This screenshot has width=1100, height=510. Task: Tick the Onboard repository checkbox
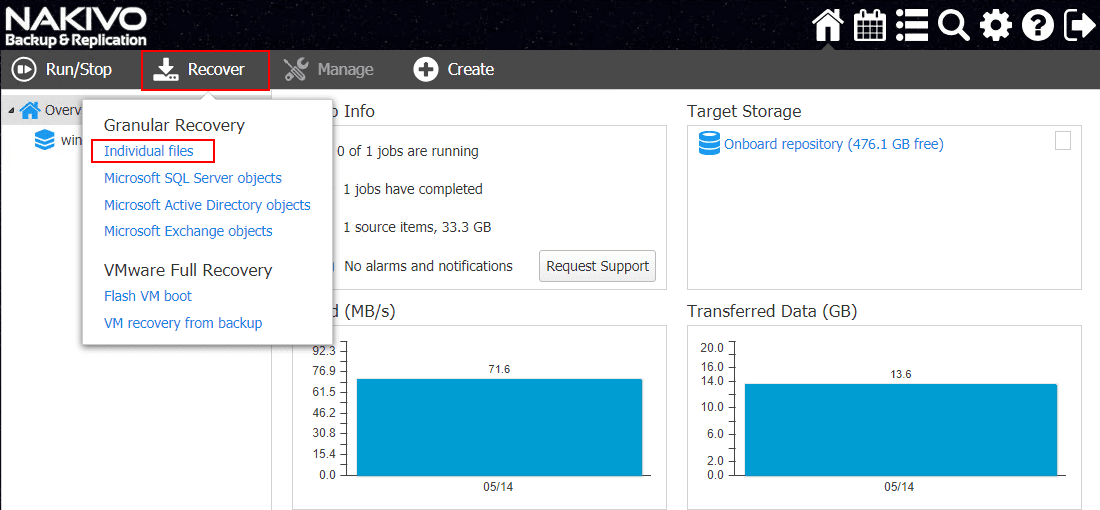(1063, 141)
